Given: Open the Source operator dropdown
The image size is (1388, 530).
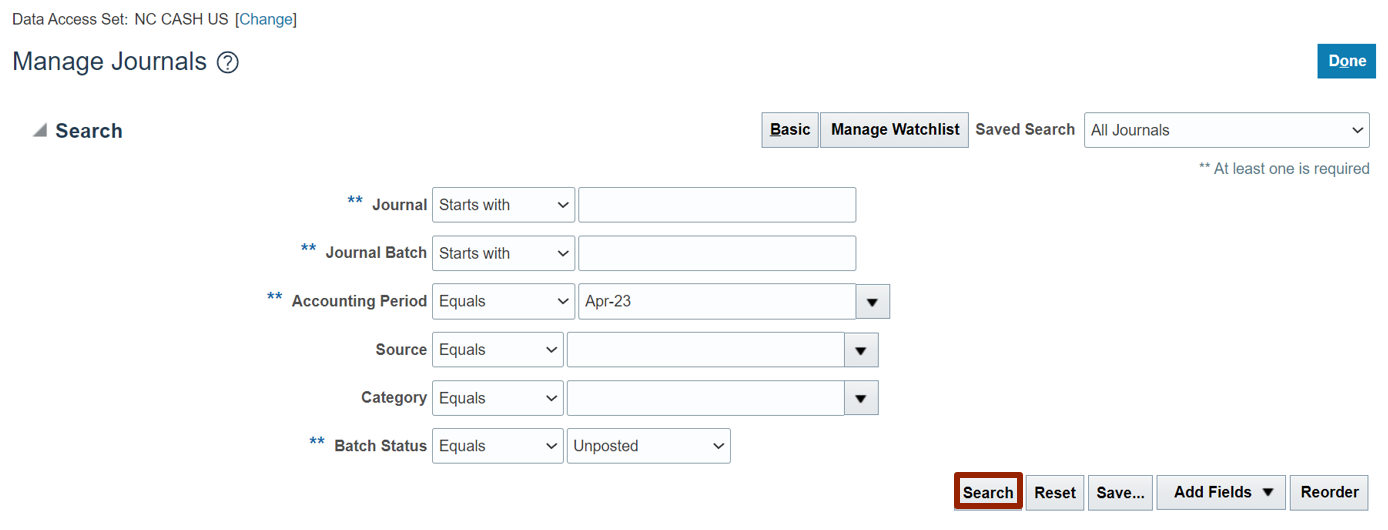Looking at the screenshot, I should pos(498,350).
